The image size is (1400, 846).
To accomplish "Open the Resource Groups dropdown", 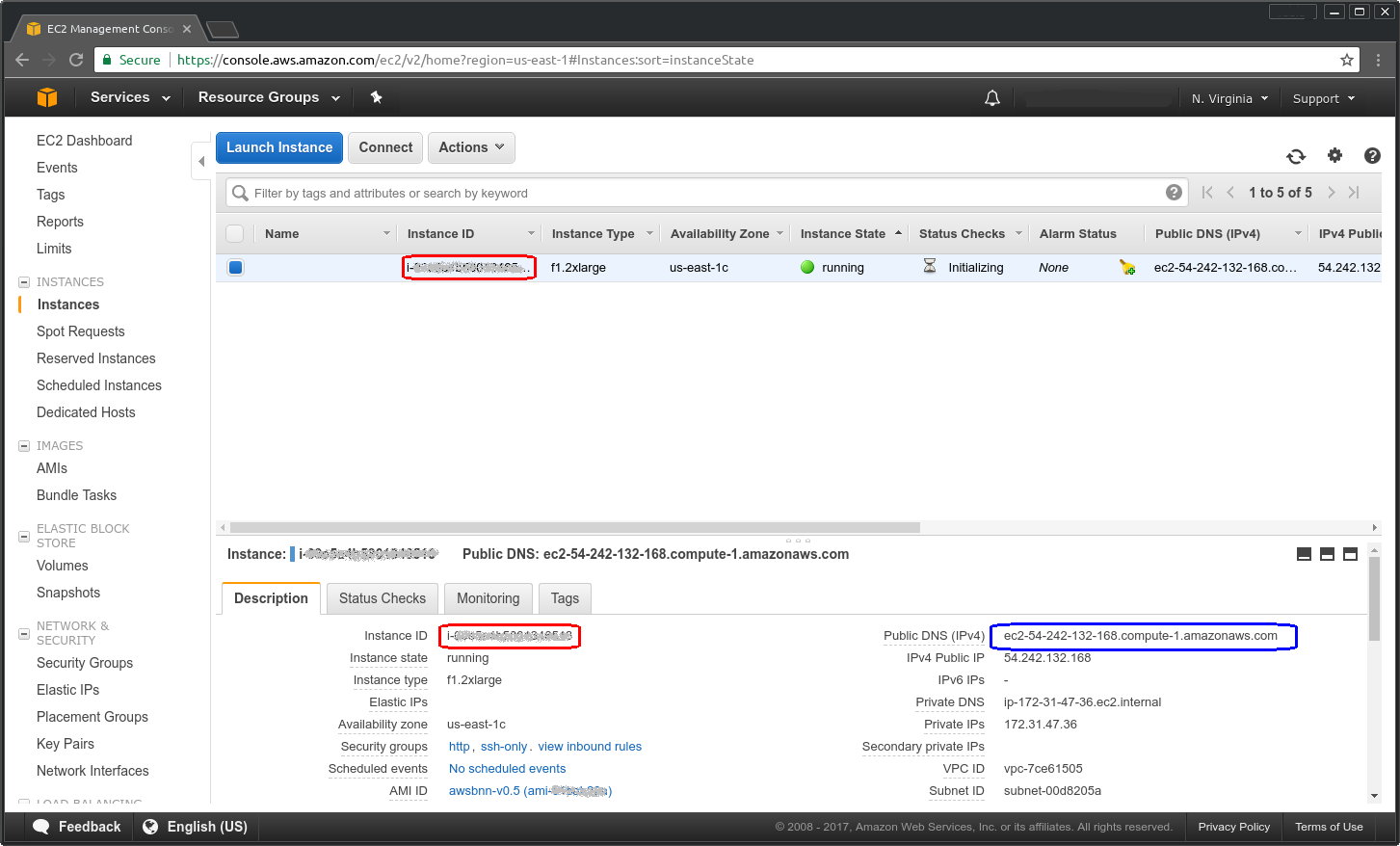I will pyautogui.click(x=269, y=97).
